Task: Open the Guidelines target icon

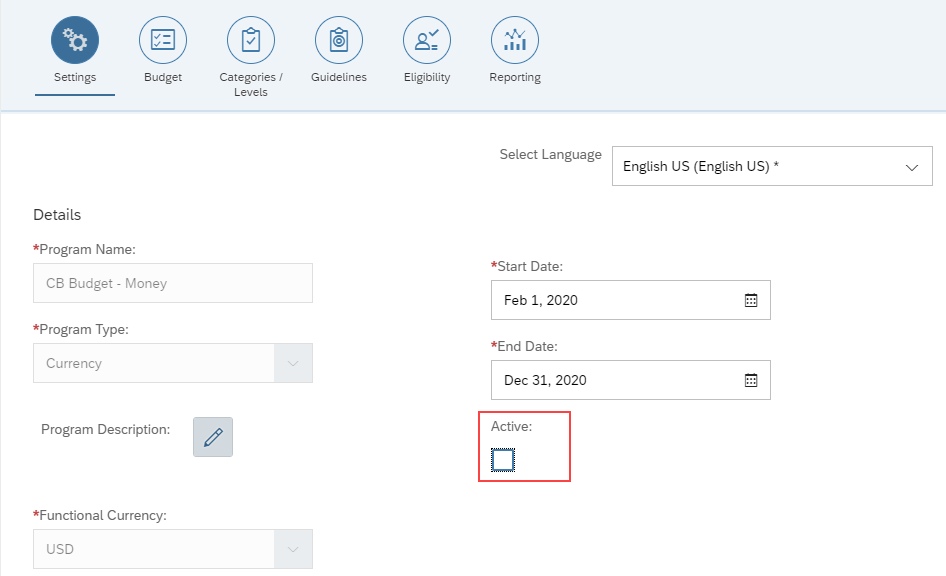Action: [339, 40]
